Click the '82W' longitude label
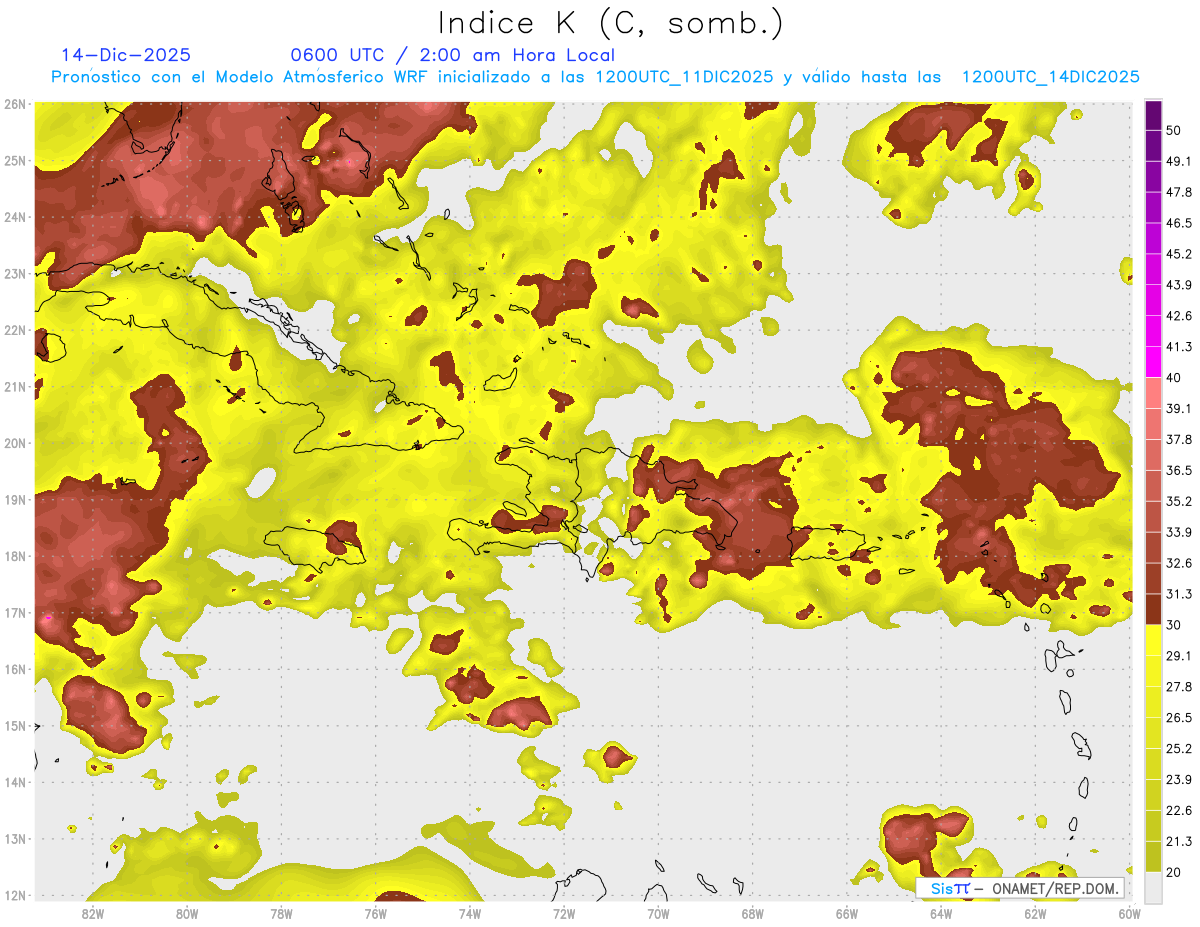The width and height of the screenshot is (1200, 927). point(93,914)
